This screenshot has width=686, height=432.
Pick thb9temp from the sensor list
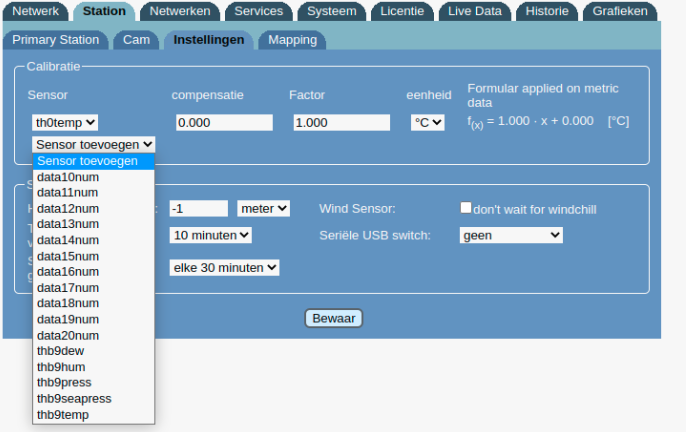(63, 414)
